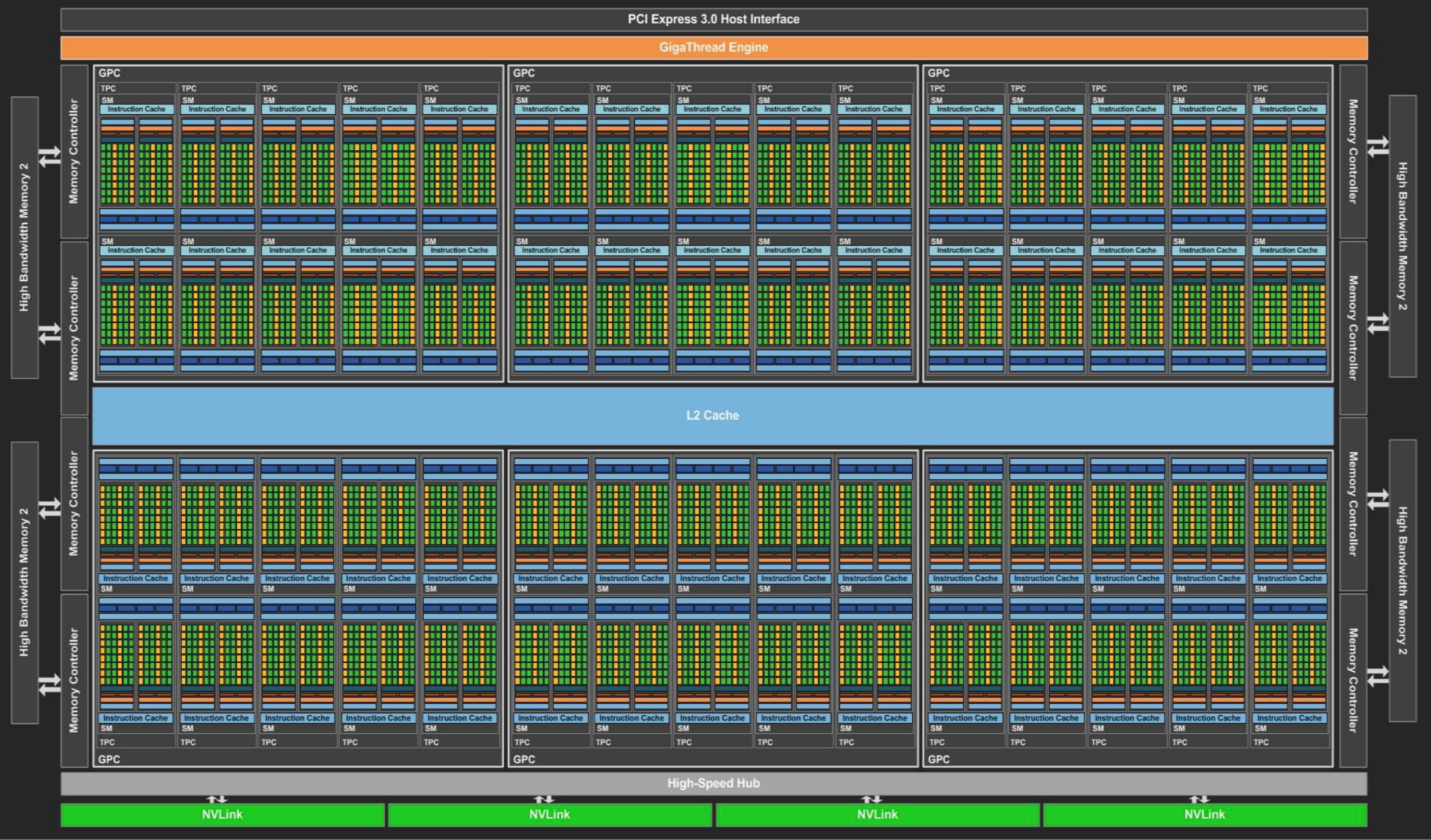
Task: Click second Memory Controller on left side
Action: [x=74, y=328]
